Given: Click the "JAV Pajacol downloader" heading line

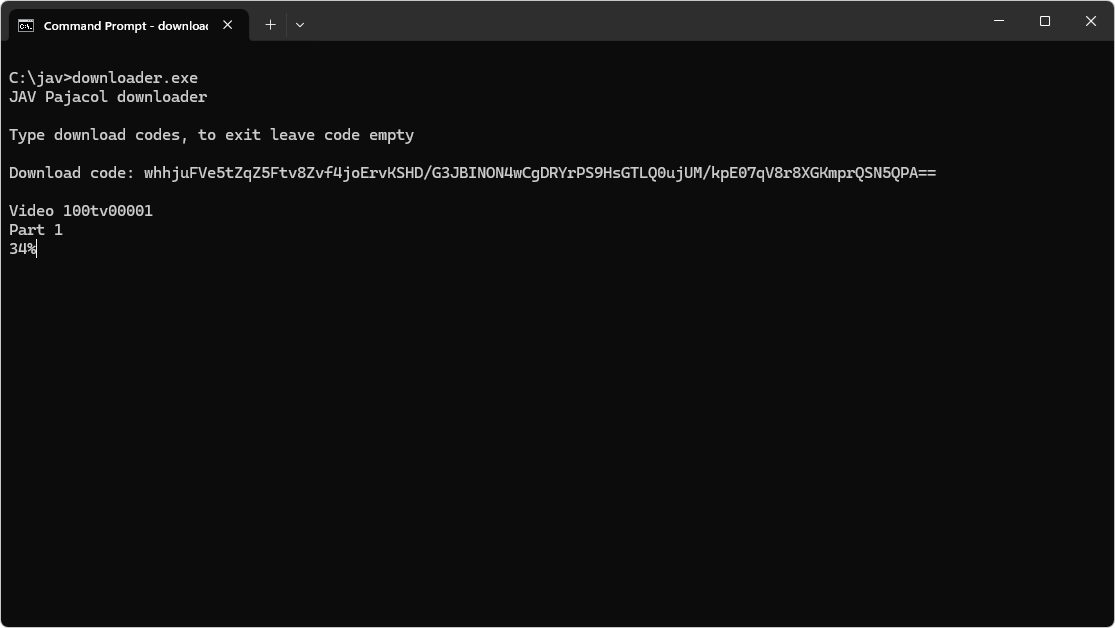Looking at the screenshot, I should (x=108, y=97).
